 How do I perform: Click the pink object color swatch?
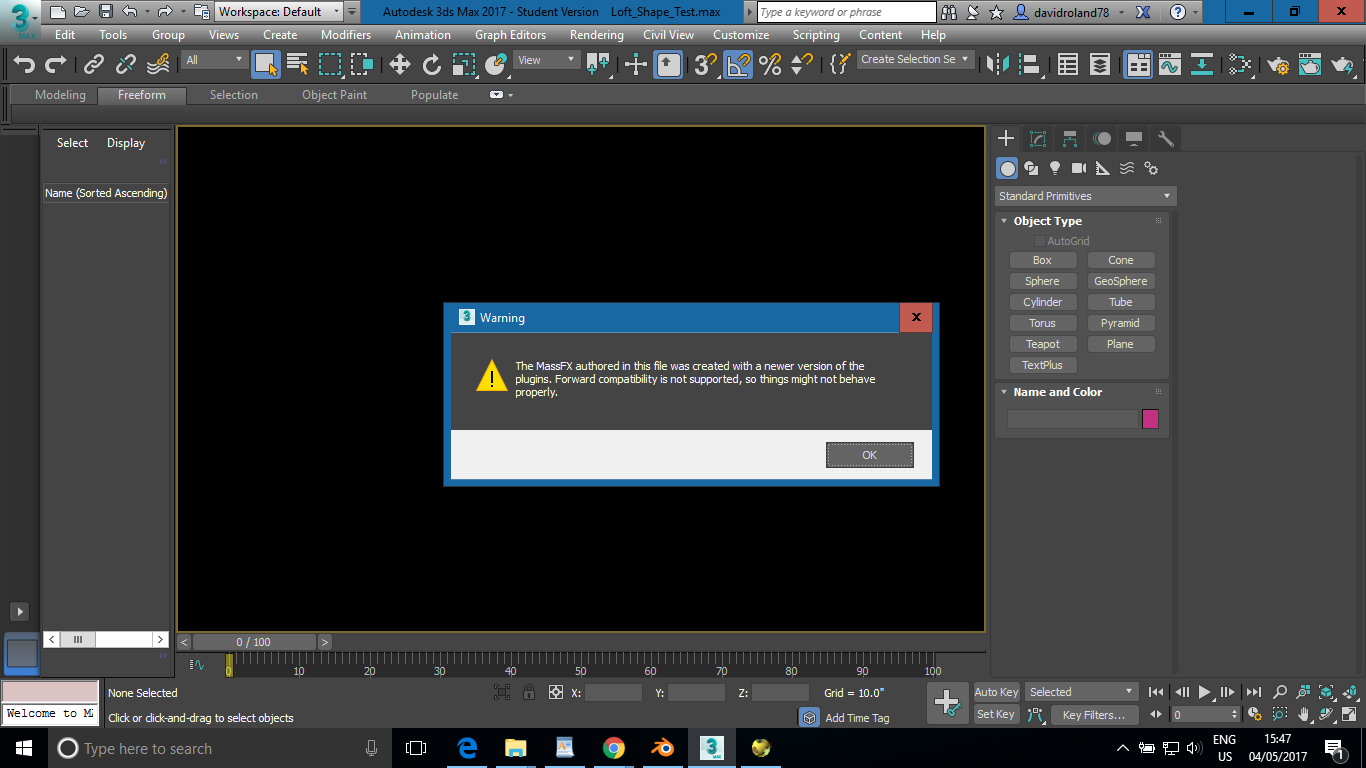click(1150, 419)
